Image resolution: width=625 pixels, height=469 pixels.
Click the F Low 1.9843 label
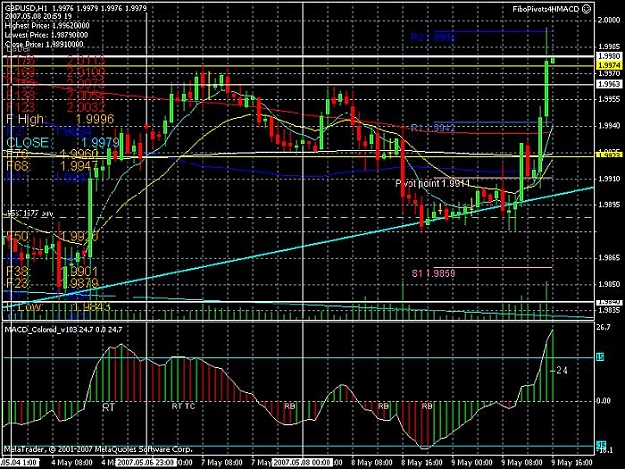coord(58,307)
